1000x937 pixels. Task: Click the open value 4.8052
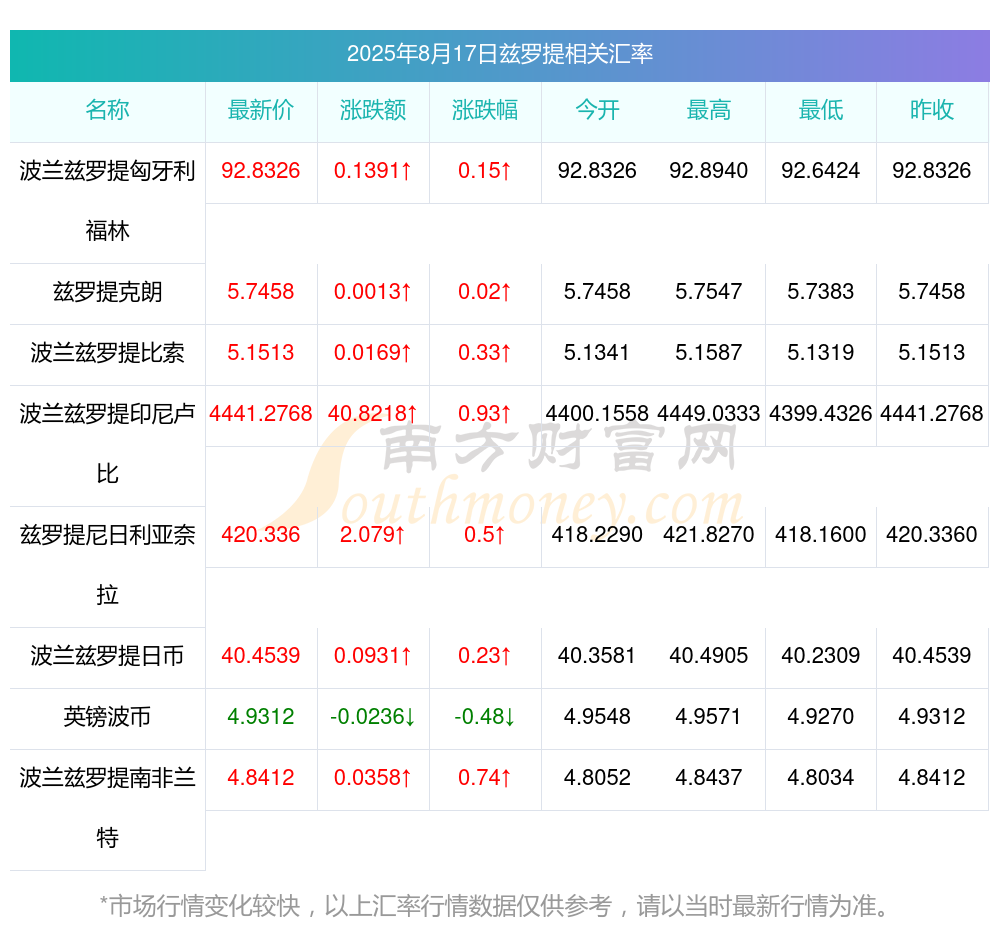click(x=597, y=778)
